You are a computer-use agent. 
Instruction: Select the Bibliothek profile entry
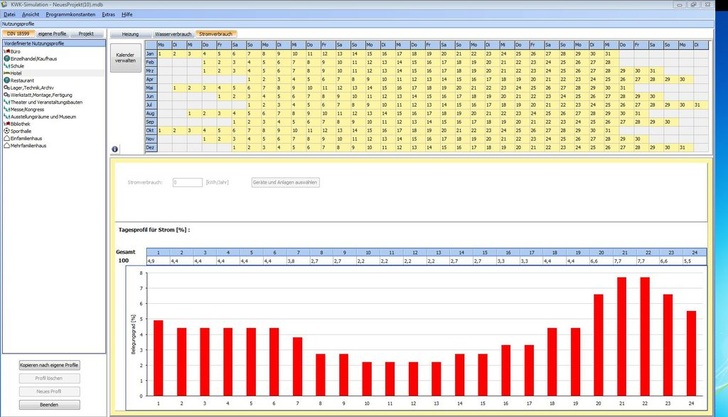pos(22,122)
